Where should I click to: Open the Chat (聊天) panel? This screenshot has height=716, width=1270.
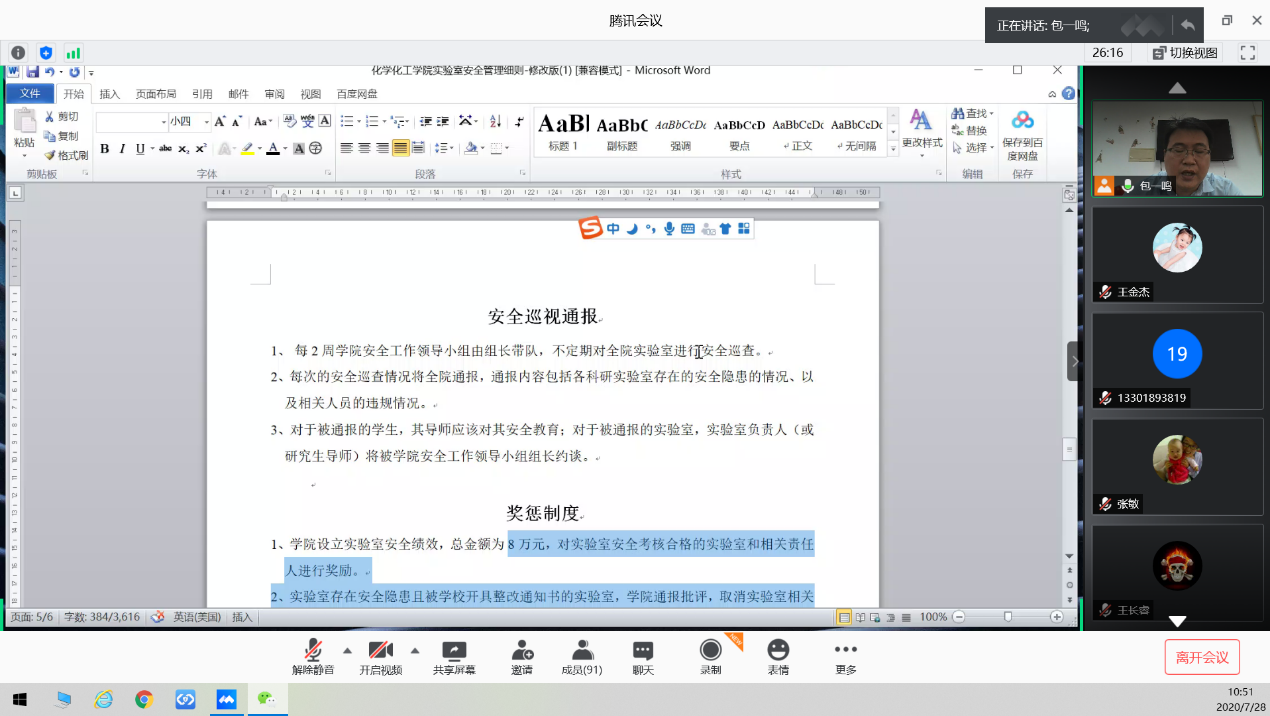click(643, 657)
